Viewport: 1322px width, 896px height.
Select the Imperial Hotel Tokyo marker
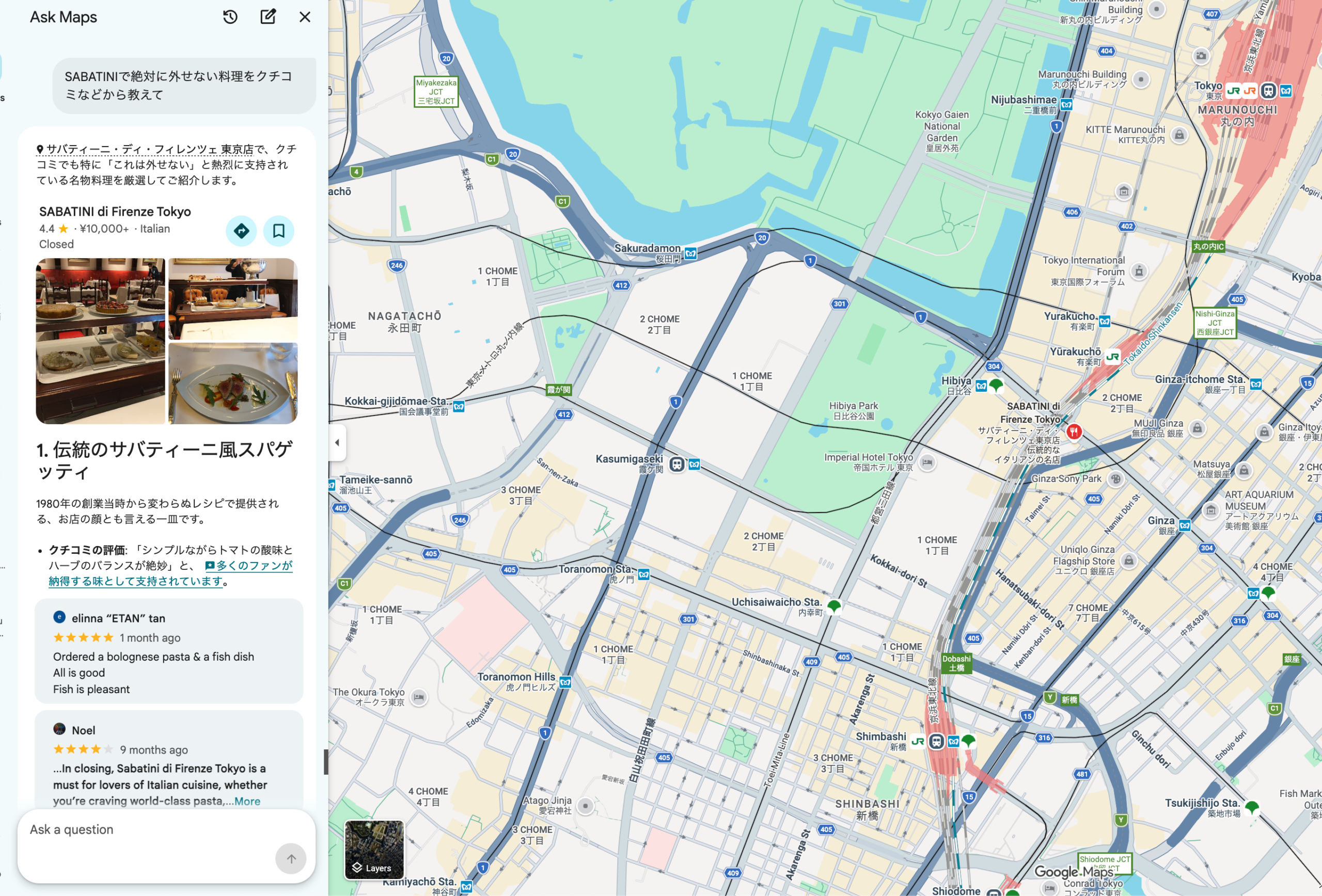tap(927, 462)
